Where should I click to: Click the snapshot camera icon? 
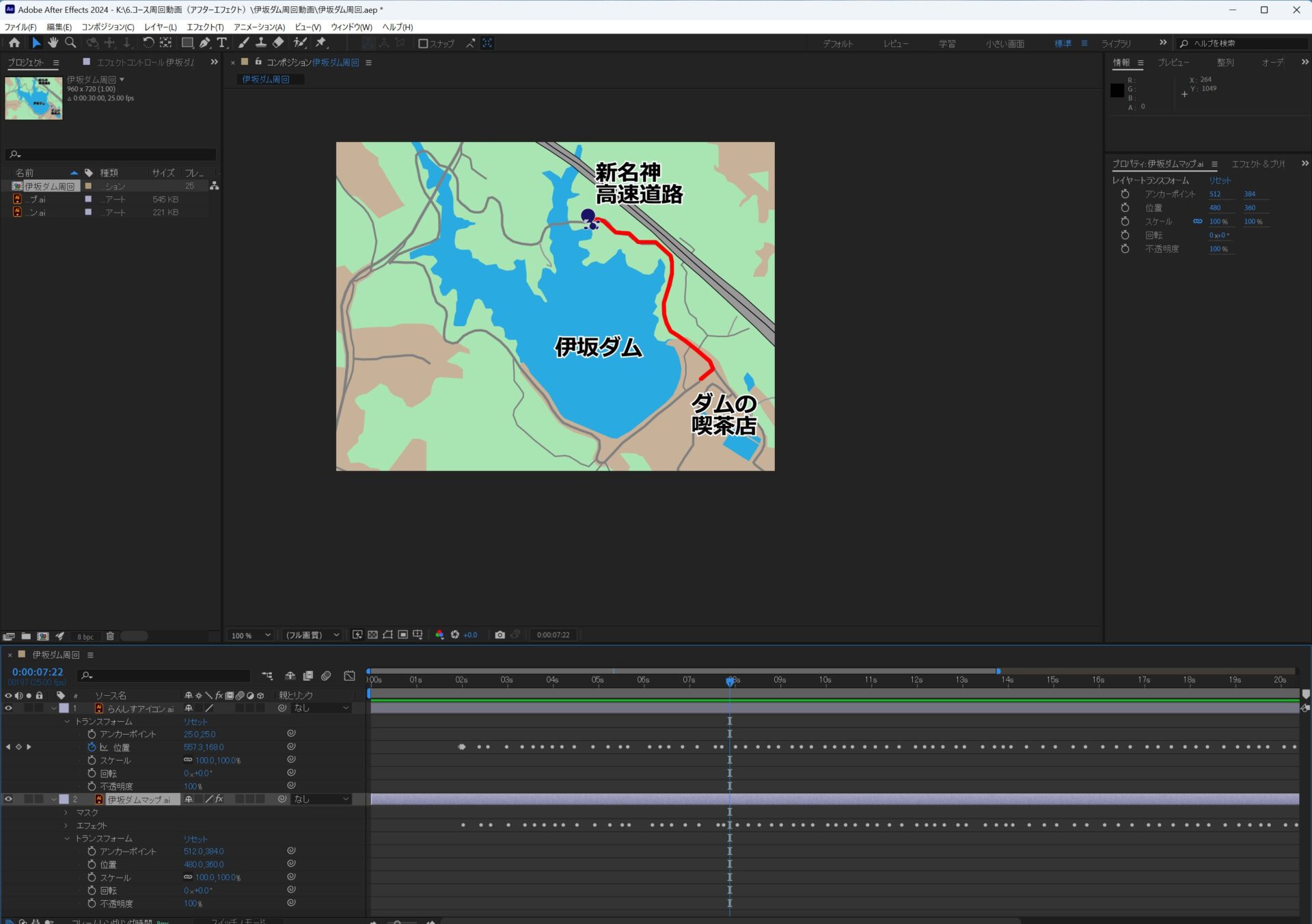point(500,635)
